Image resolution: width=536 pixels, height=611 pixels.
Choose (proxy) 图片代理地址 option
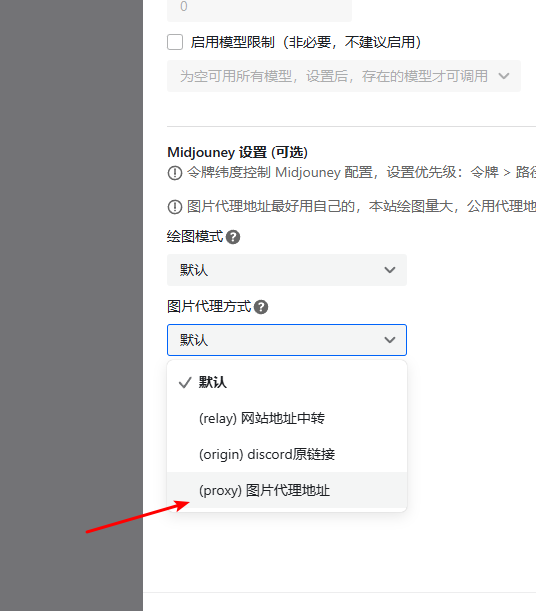click(287, 490)
